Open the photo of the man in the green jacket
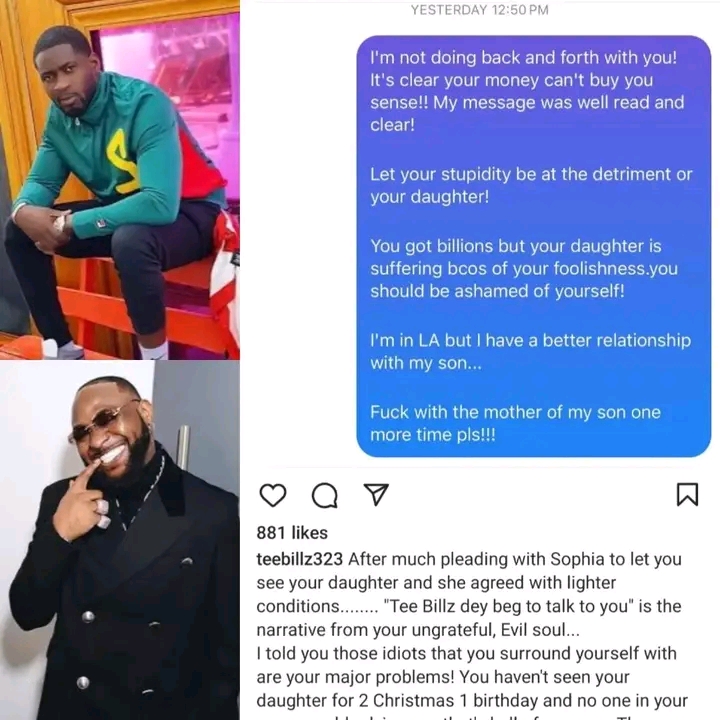 point(120,180)
